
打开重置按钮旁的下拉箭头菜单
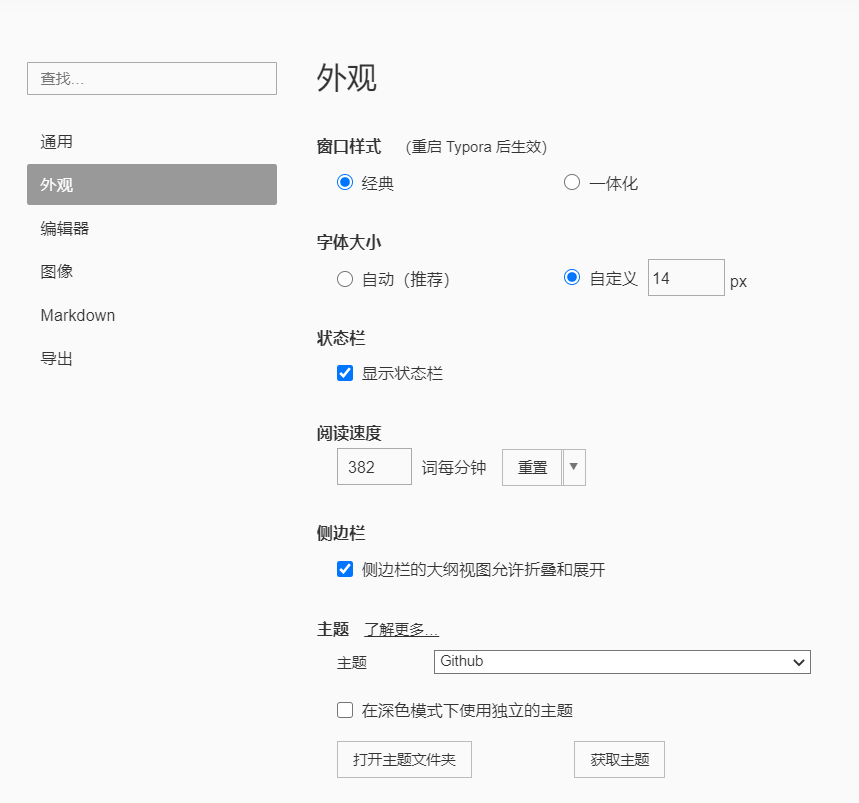574,466
